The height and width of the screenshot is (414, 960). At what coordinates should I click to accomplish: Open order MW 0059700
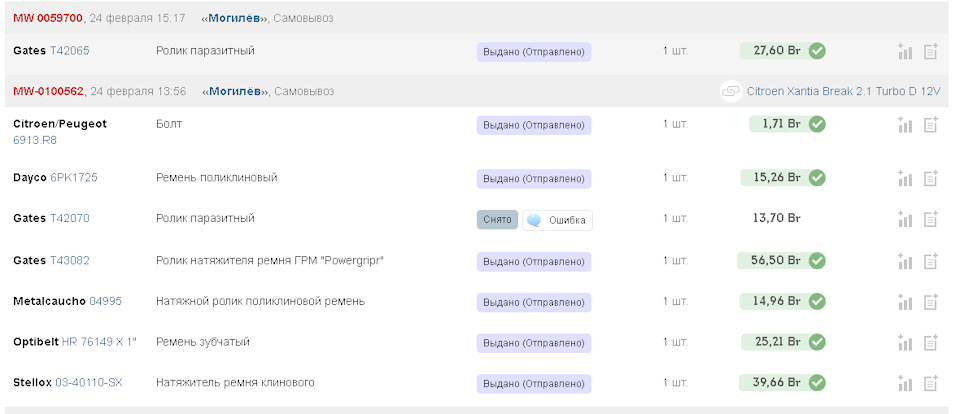click(47, 18)
